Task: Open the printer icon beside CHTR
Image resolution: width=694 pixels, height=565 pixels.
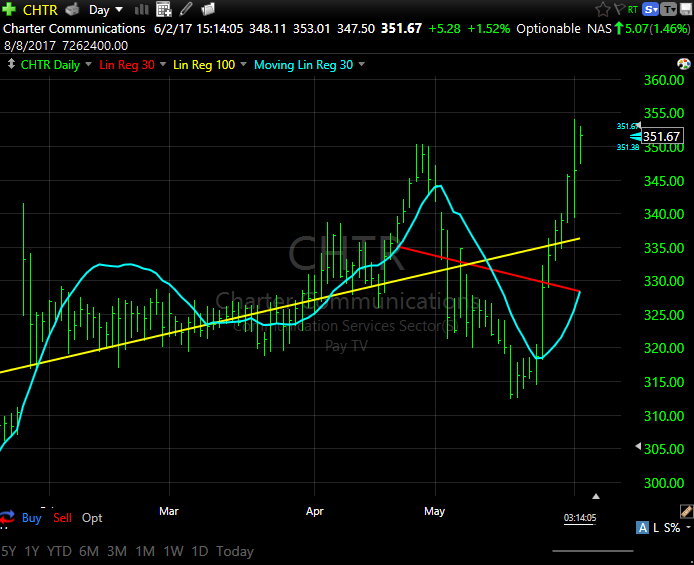Action: (73, 9)
